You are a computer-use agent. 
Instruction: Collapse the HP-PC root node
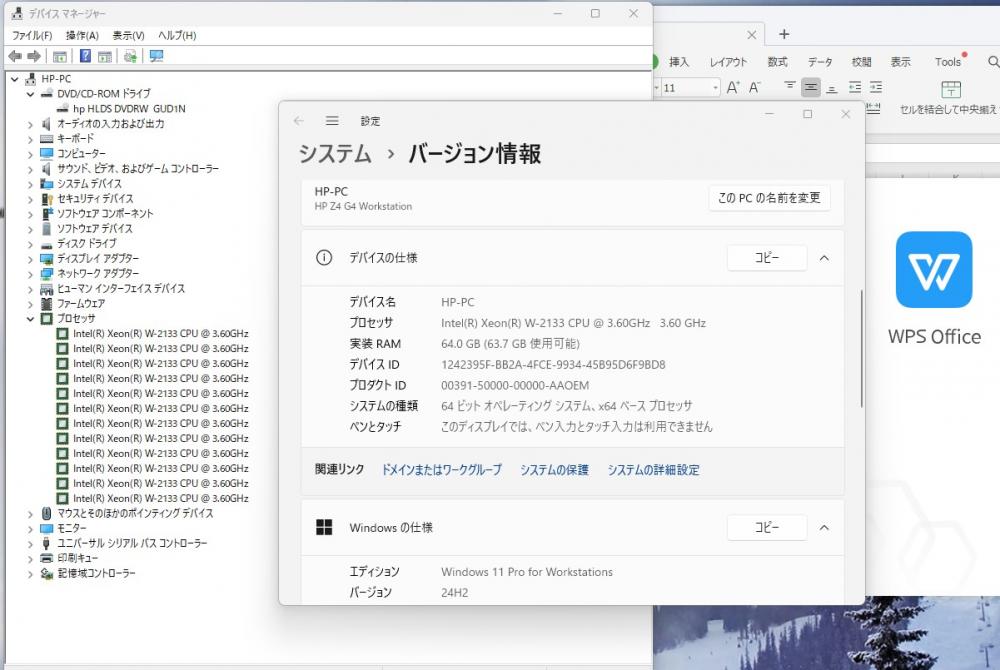(x=15, y=79)
